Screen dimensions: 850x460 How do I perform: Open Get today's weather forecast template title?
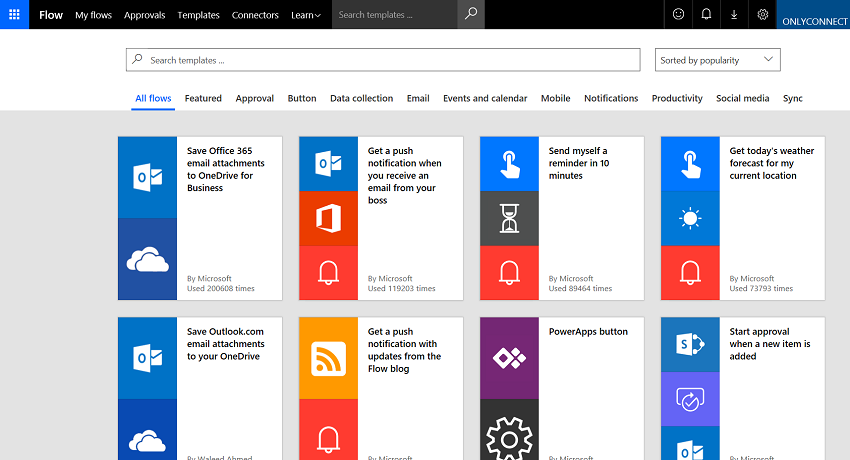(771, 163)
